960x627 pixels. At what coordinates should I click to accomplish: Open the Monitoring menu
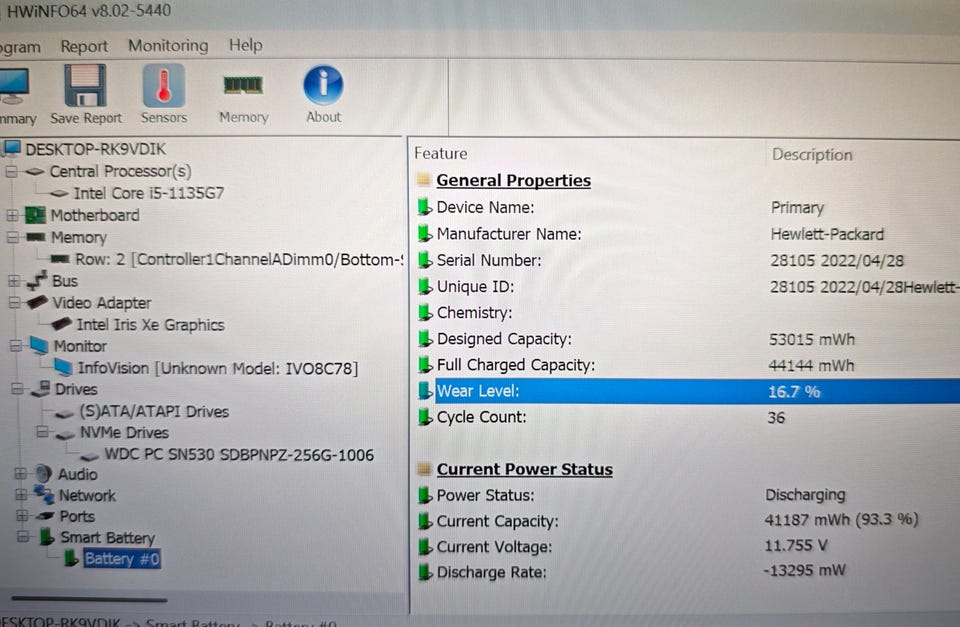168,46
